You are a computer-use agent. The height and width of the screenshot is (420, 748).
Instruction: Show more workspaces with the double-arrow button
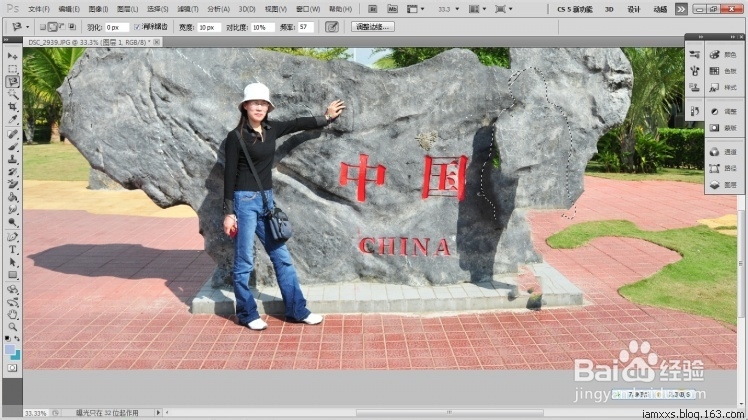(x=681, y=9)
